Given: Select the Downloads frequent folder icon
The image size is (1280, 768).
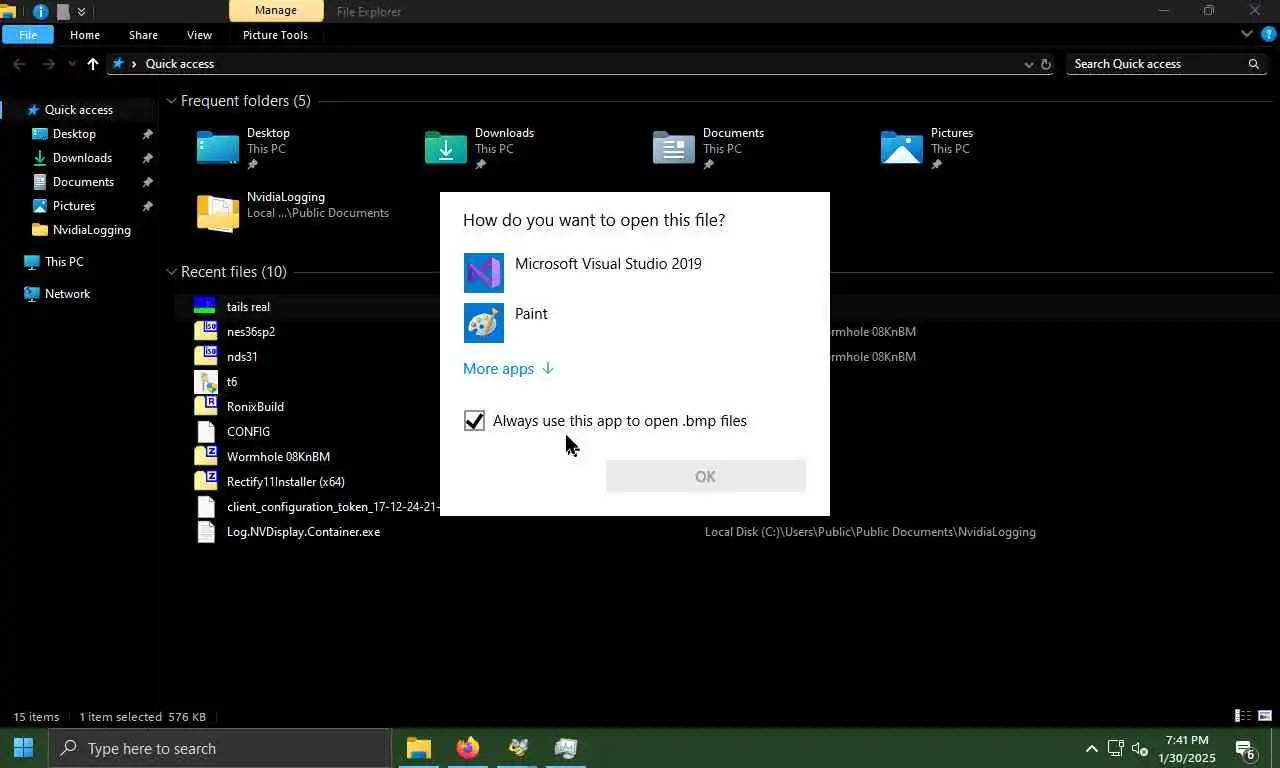Looking at the screenshot, I should click(x=446, y=147).
